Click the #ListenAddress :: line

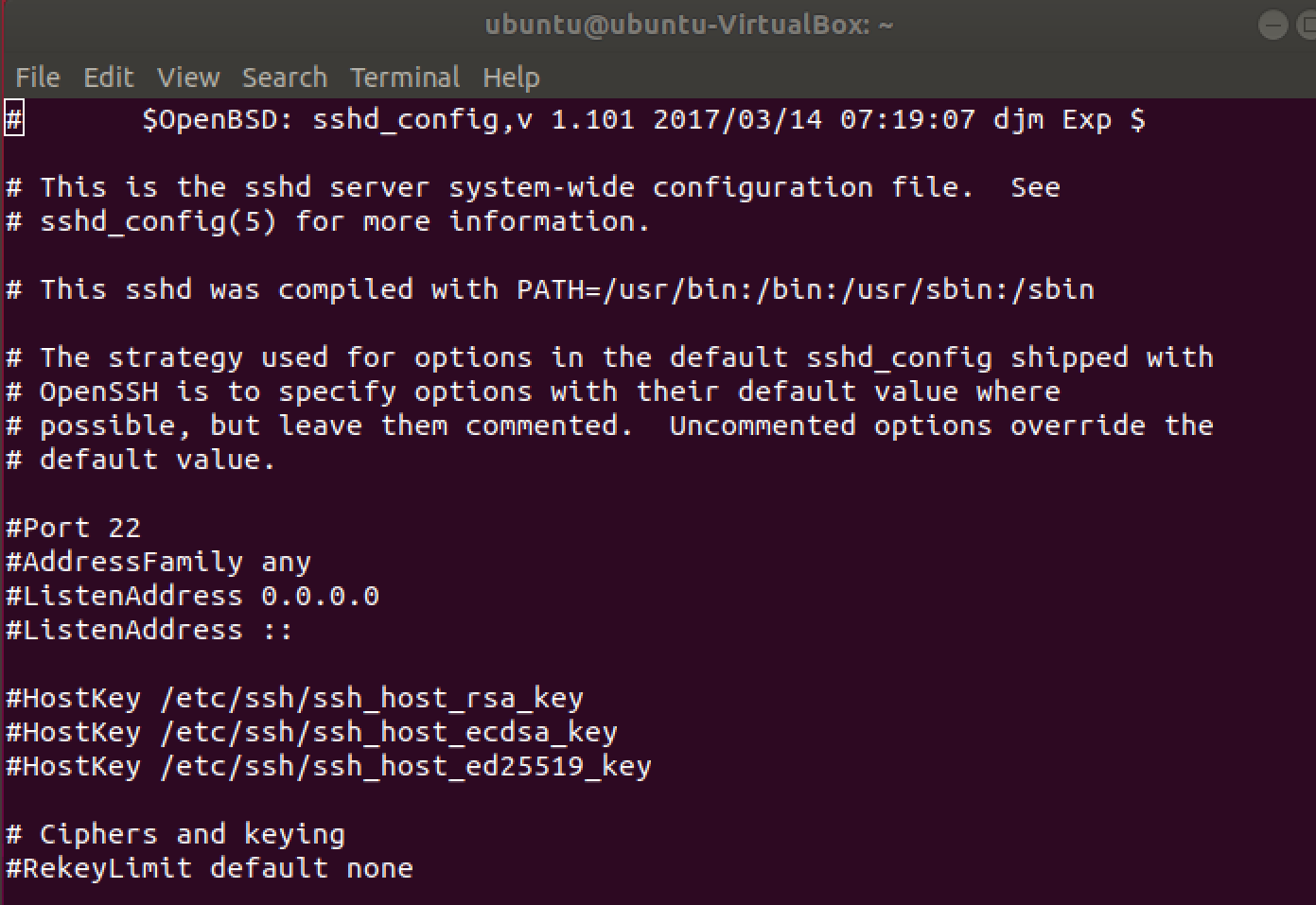click(x=149, y=631)
